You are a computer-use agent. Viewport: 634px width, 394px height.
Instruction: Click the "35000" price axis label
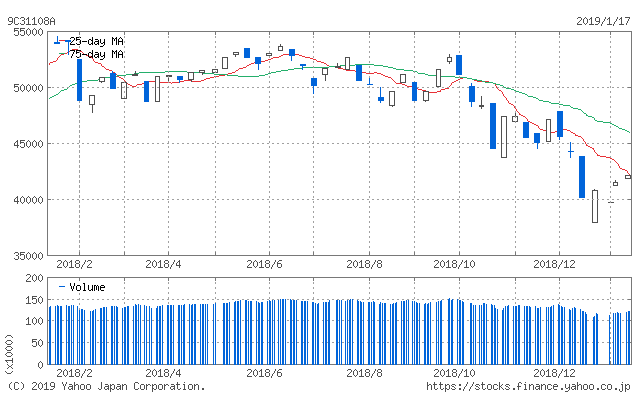click(x=28, y=256)
